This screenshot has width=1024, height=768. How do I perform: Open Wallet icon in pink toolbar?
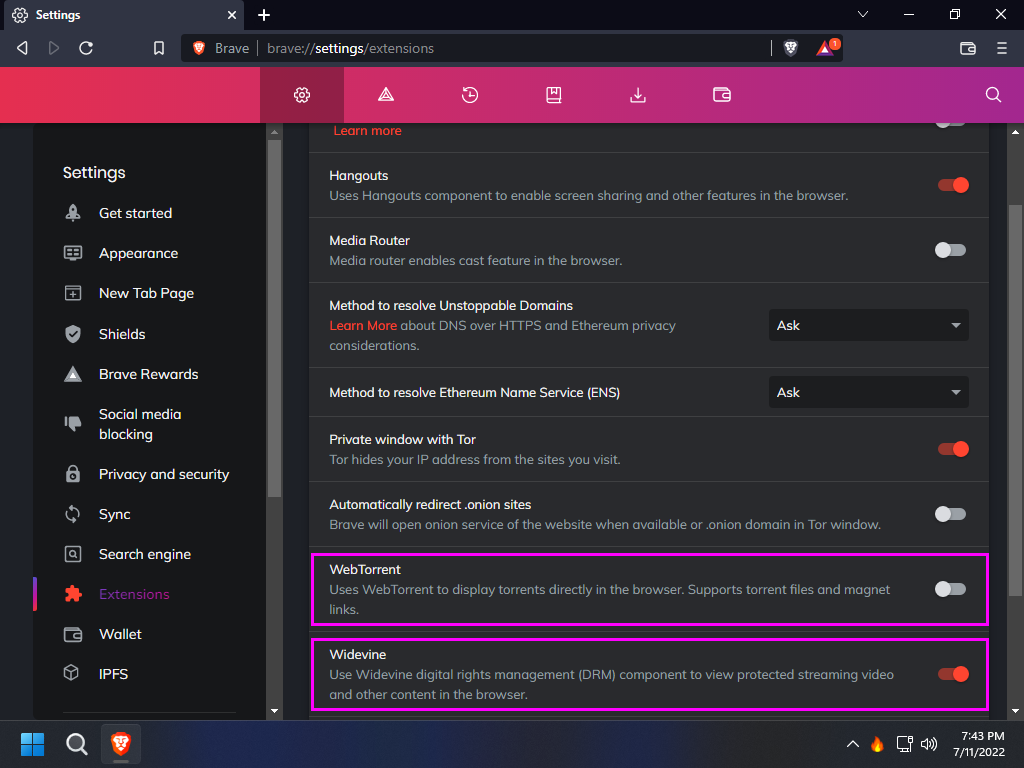click(722, 95)
